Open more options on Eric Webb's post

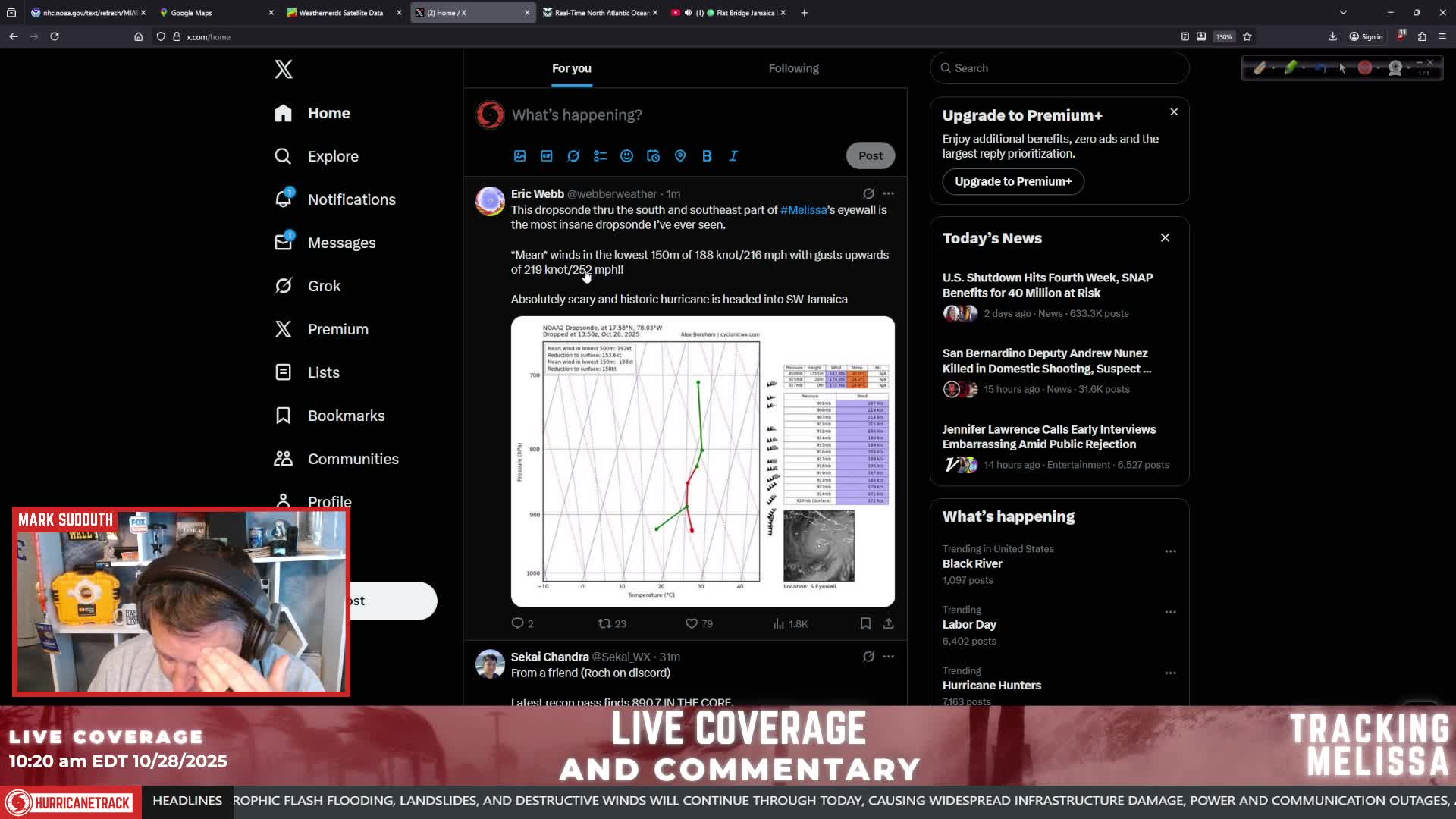(x=888, y=193)
